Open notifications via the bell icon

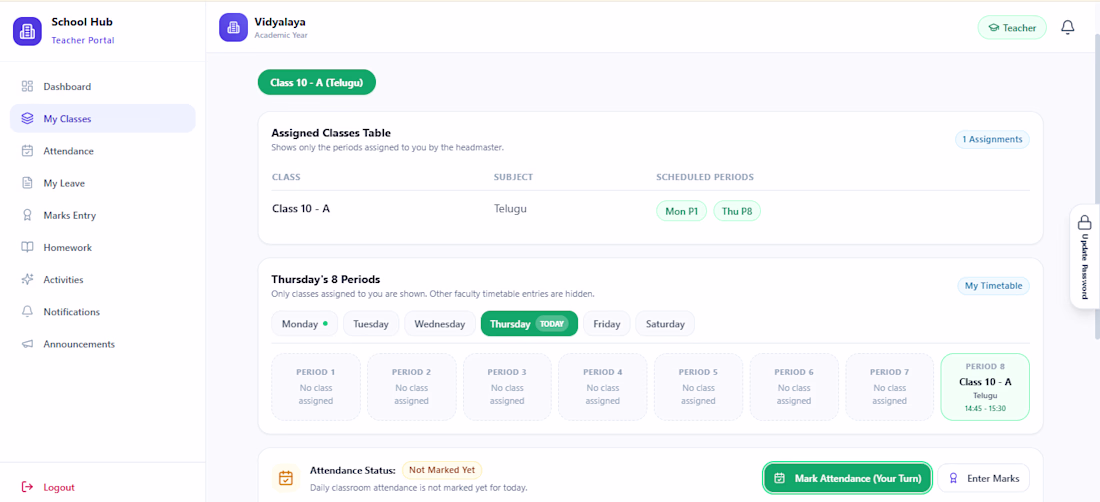click(x=1068, y=27)
